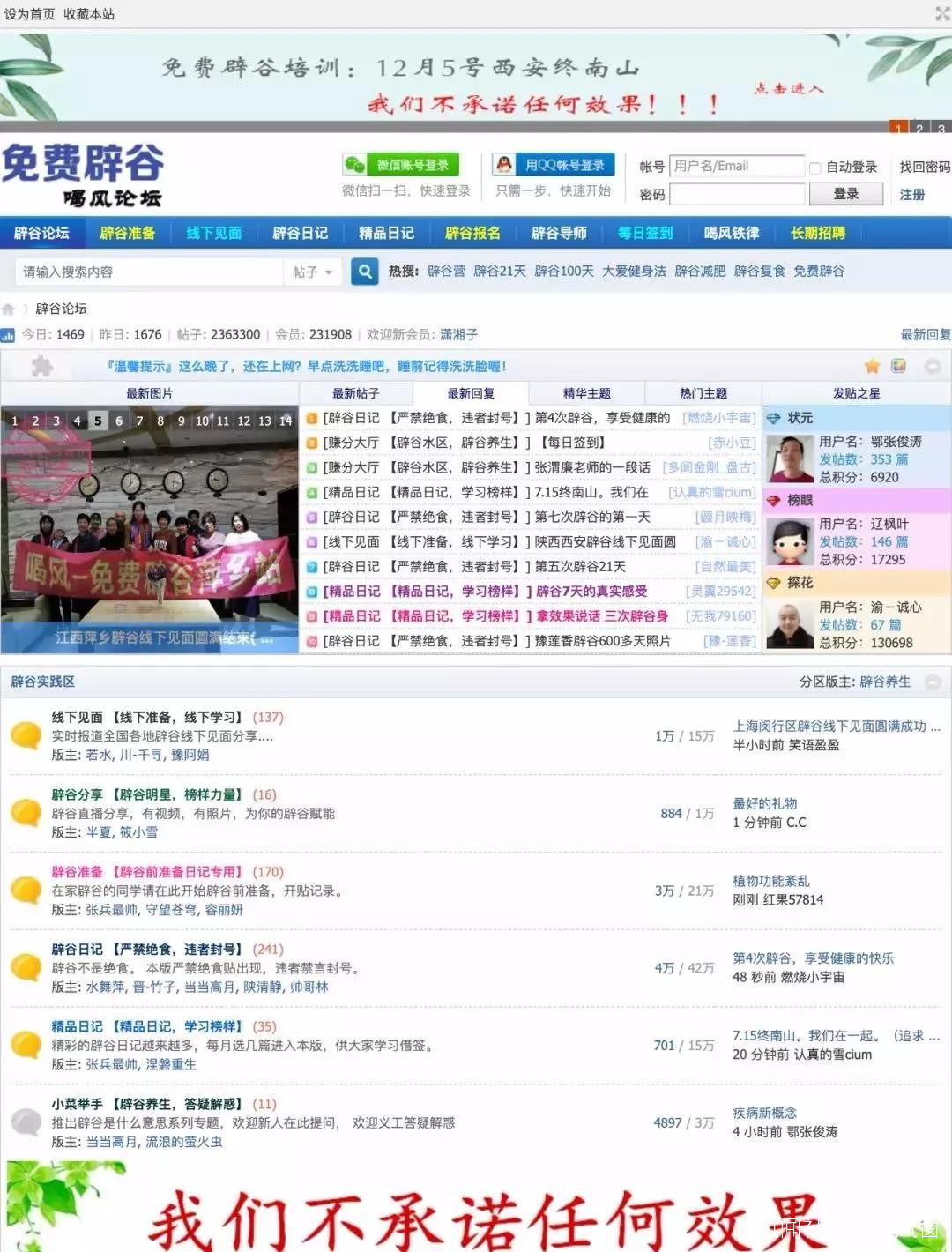Screen dimensions: 952x1252
Task: Open post 陕西西安辟谷线下见面圆
Action: click(x=606, y=542)
